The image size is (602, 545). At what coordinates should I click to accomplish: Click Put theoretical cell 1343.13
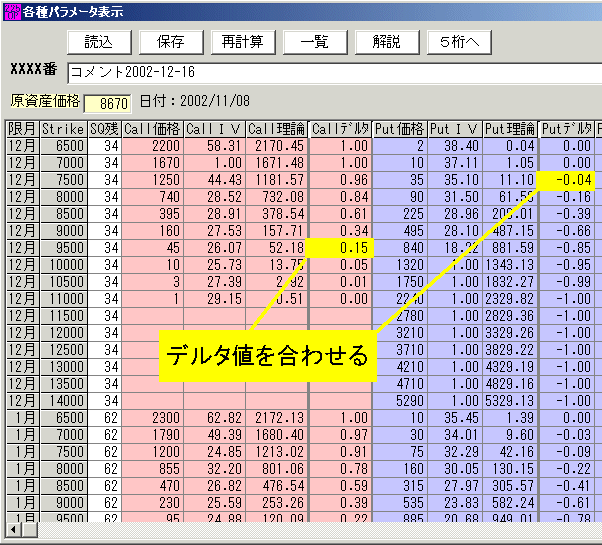pos(510,265)
